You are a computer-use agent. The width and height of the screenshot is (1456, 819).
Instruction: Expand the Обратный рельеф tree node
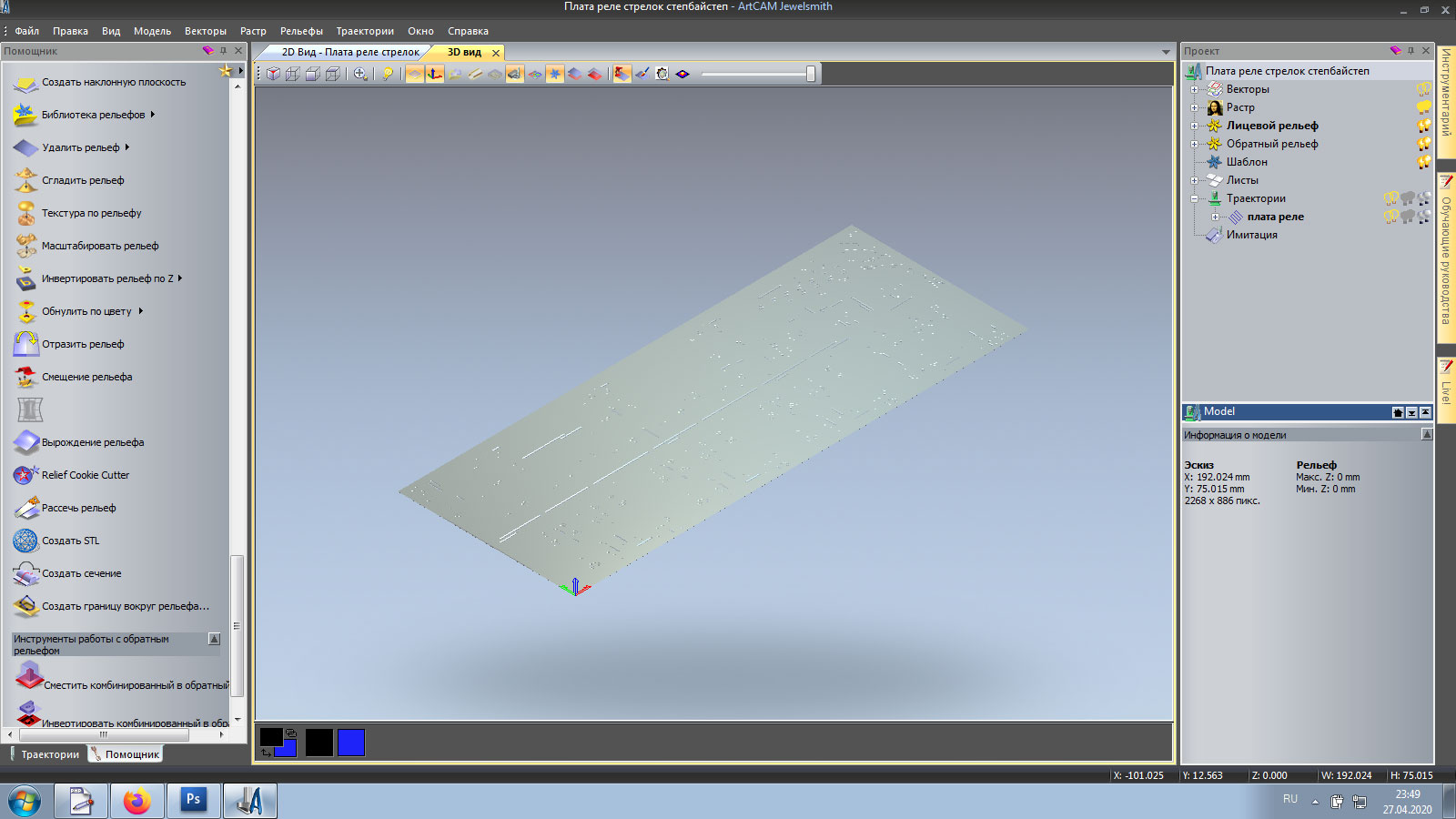[x=1195, y=144]
